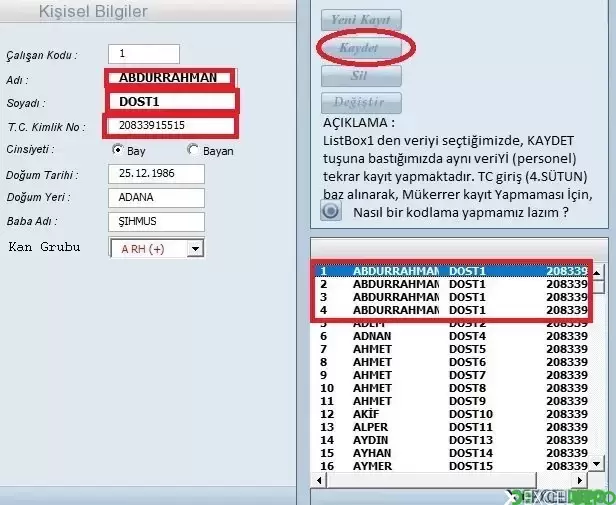Click the AÇIKLAMA heading text

359,123
